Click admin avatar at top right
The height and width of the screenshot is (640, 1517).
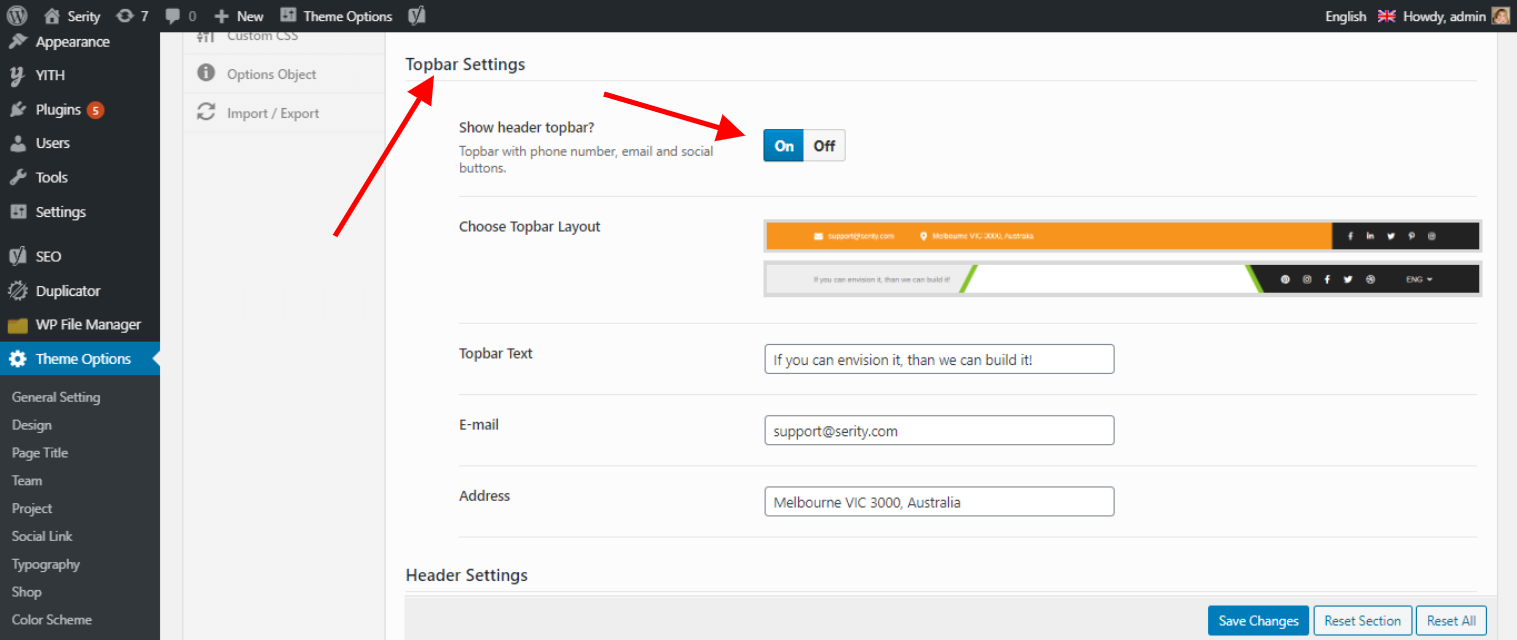coord(1500,16)
